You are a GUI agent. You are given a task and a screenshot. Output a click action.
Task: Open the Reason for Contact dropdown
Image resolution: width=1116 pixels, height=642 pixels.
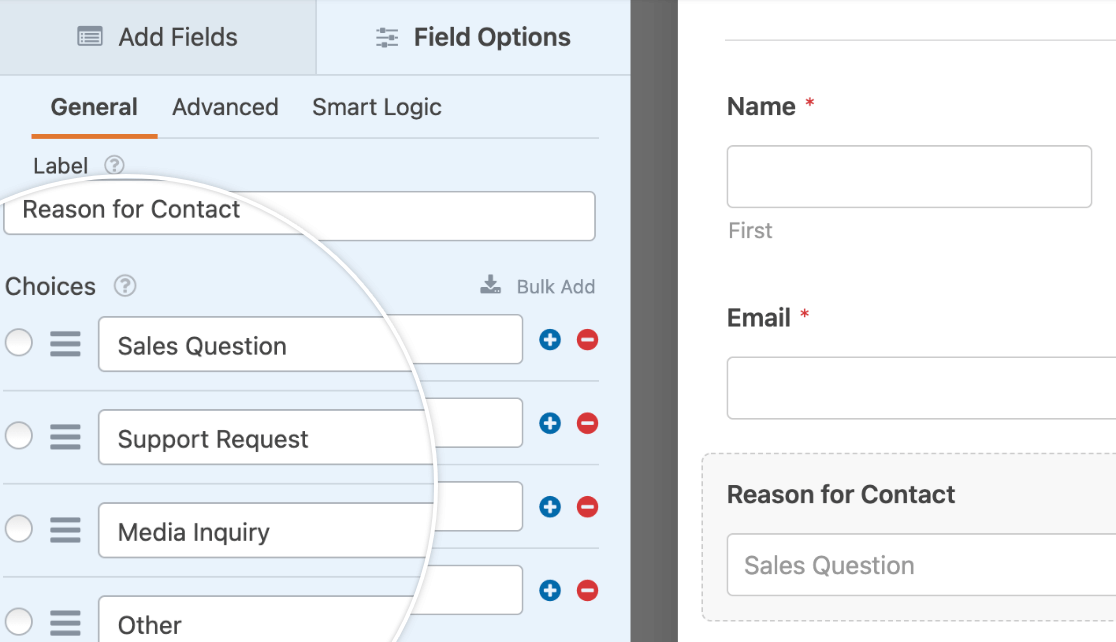[920, 565]
